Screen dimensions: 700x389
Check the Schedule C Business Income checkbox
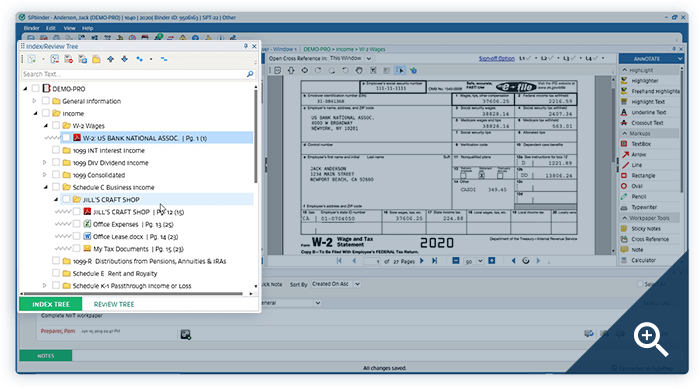[56, 187]
